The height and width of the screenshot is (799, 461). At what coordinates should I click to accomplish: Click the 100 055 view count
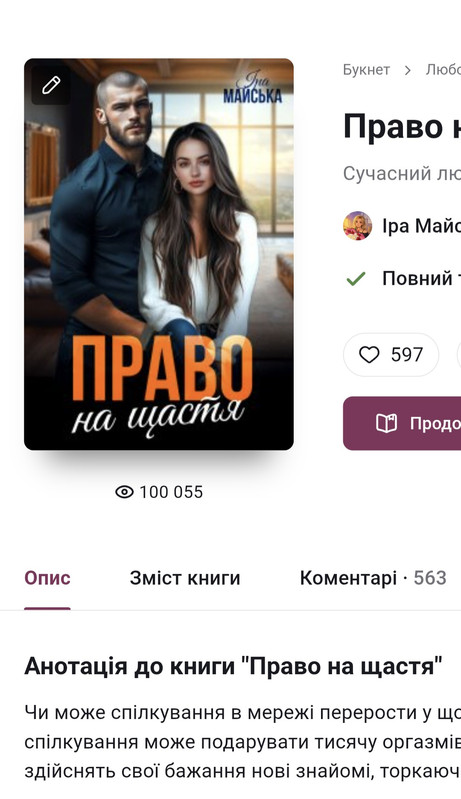[171, 492]
